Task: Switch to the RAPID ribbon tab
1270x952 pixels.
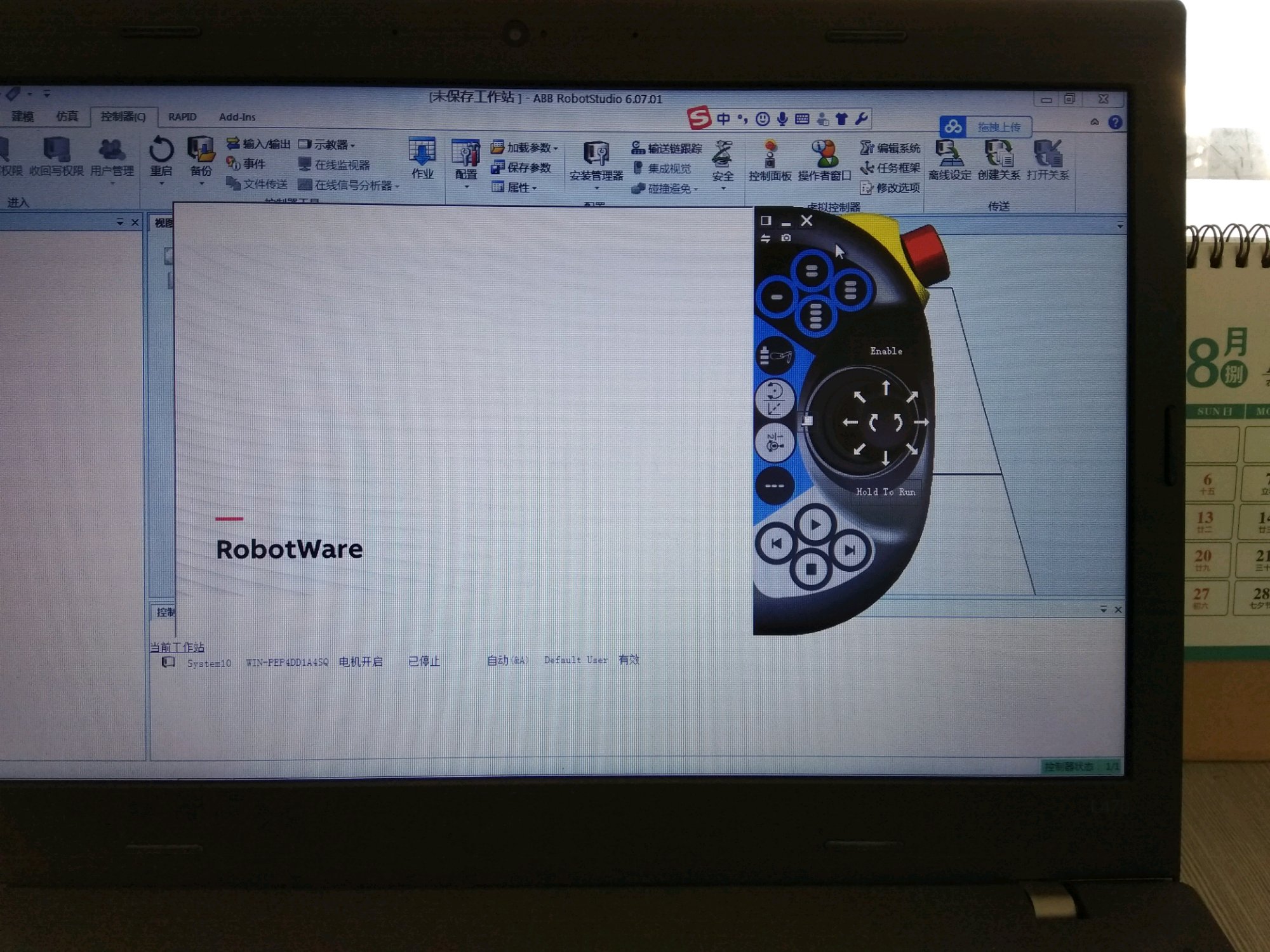Action: click(182, 117)
